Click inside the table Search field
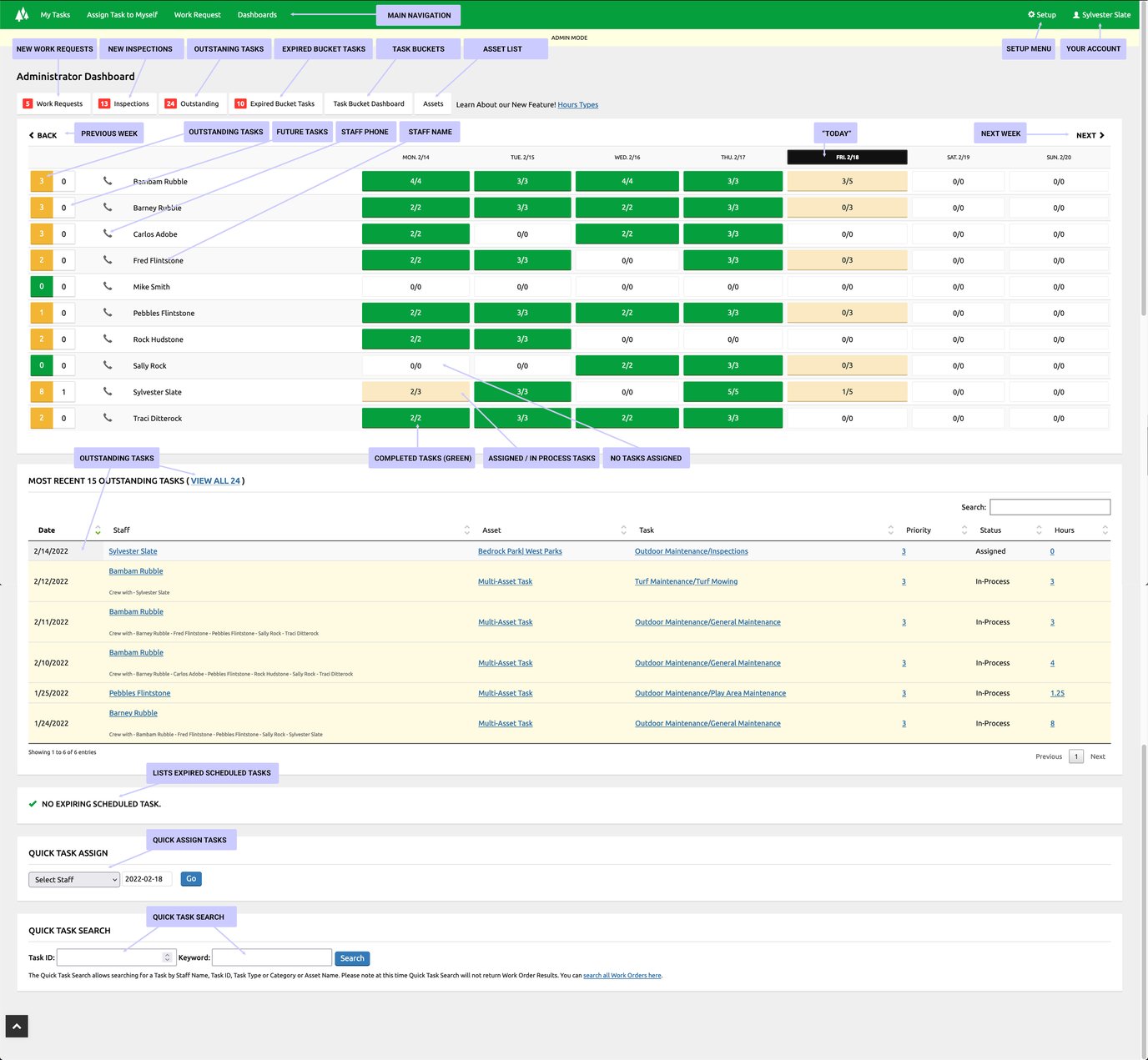Image resolution: width=1148 pixels, height=1060 pixels. pyautogui.click(x=1050, y=506)
